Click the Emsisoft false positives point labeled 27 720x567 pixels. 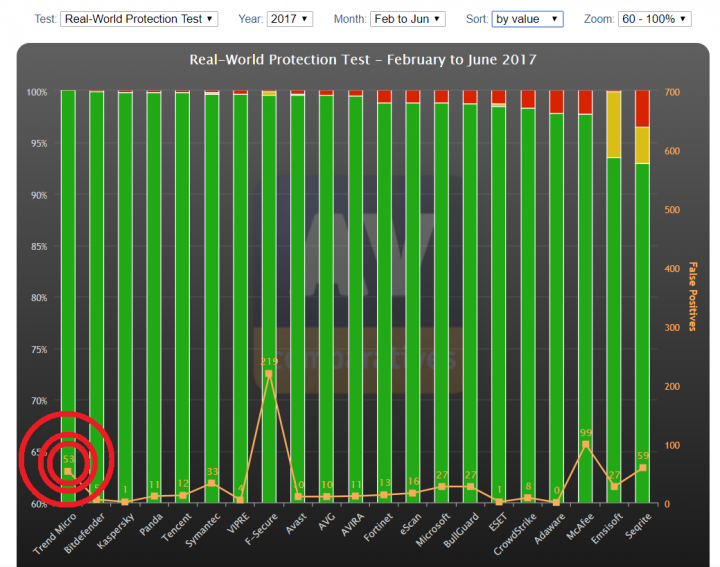(x=614, y=487)
